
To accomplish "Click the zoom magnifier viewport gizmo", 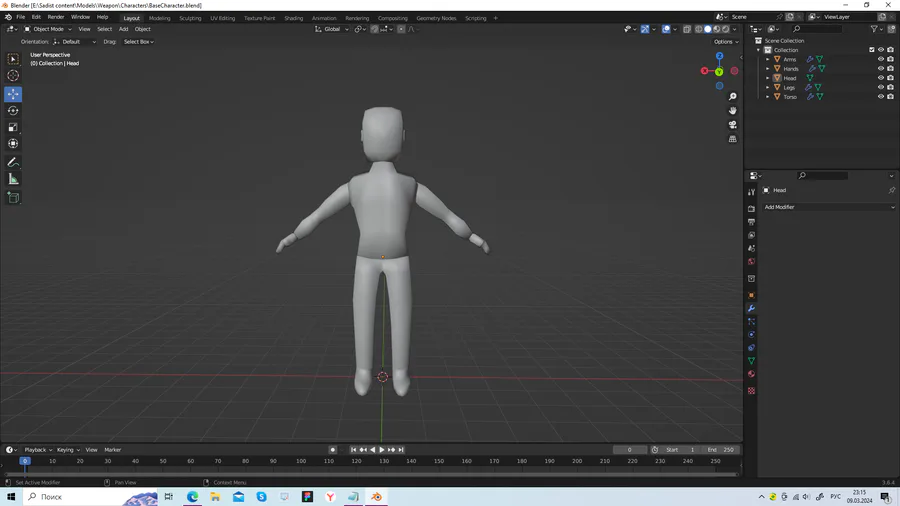I will pos(733,97).
